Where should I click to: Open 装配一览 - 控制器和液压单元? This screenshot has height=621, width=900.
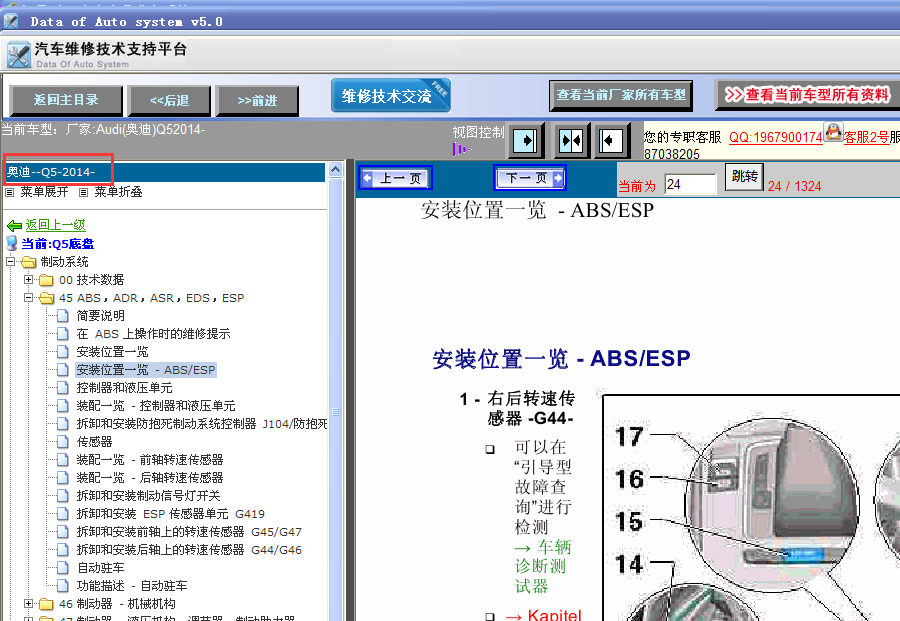(156, 406)
